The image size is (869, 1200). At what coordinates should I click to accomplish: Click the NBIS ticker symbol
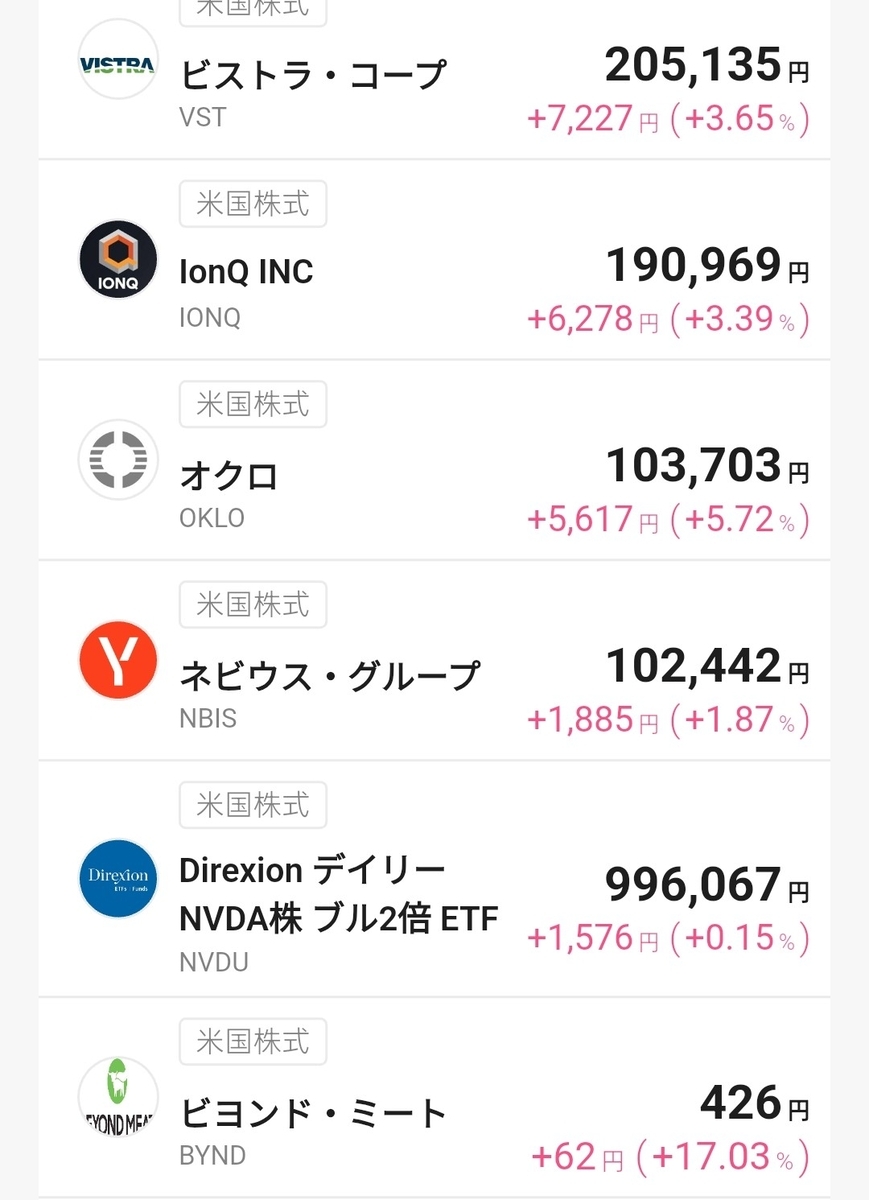208,718
